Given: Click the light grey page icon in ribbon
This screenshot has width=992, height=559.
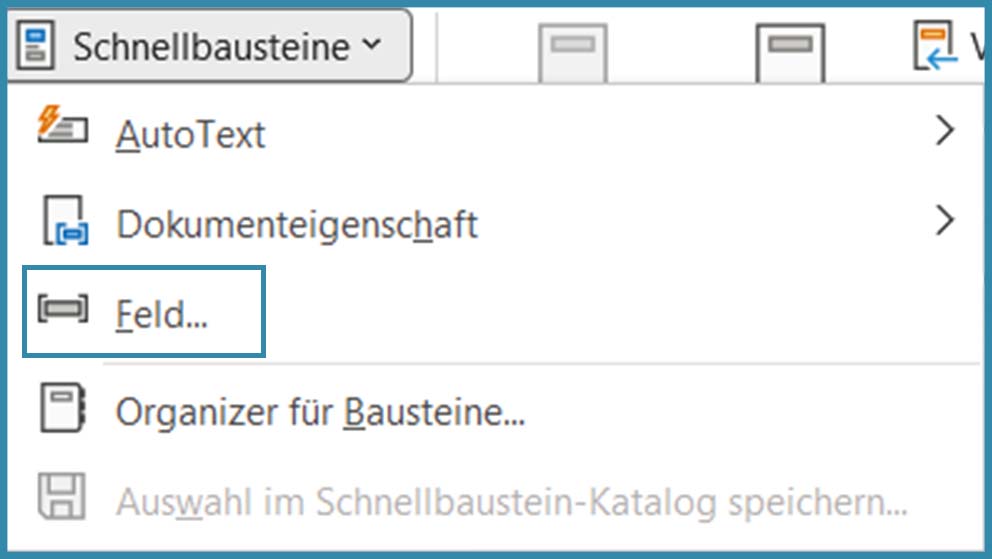Looking at the screenshot, I should click(x=572, y=52).
